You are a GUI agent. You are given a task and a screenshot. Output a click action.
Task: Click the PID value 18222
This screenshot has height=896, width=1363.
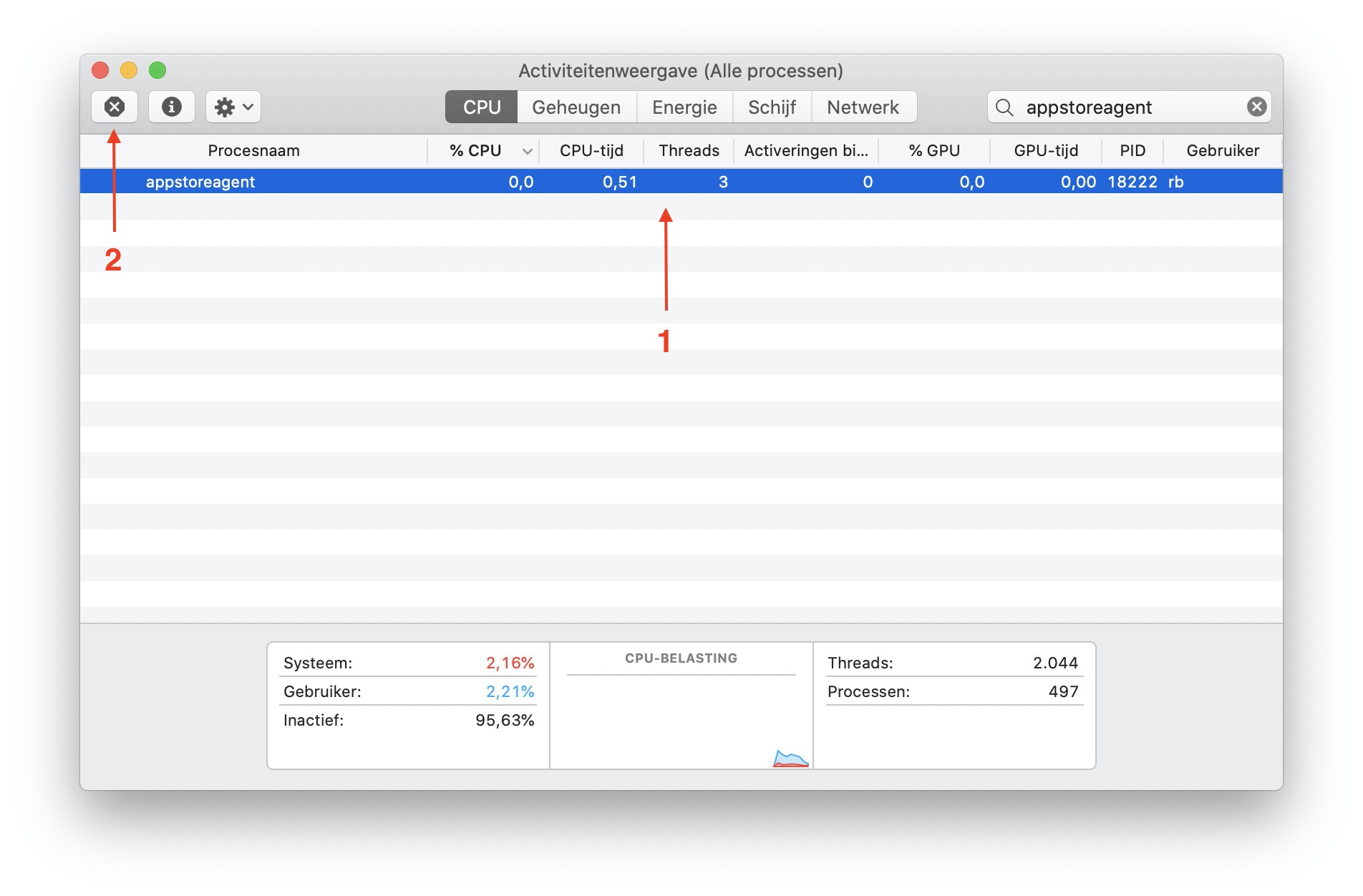(1132, 182)
